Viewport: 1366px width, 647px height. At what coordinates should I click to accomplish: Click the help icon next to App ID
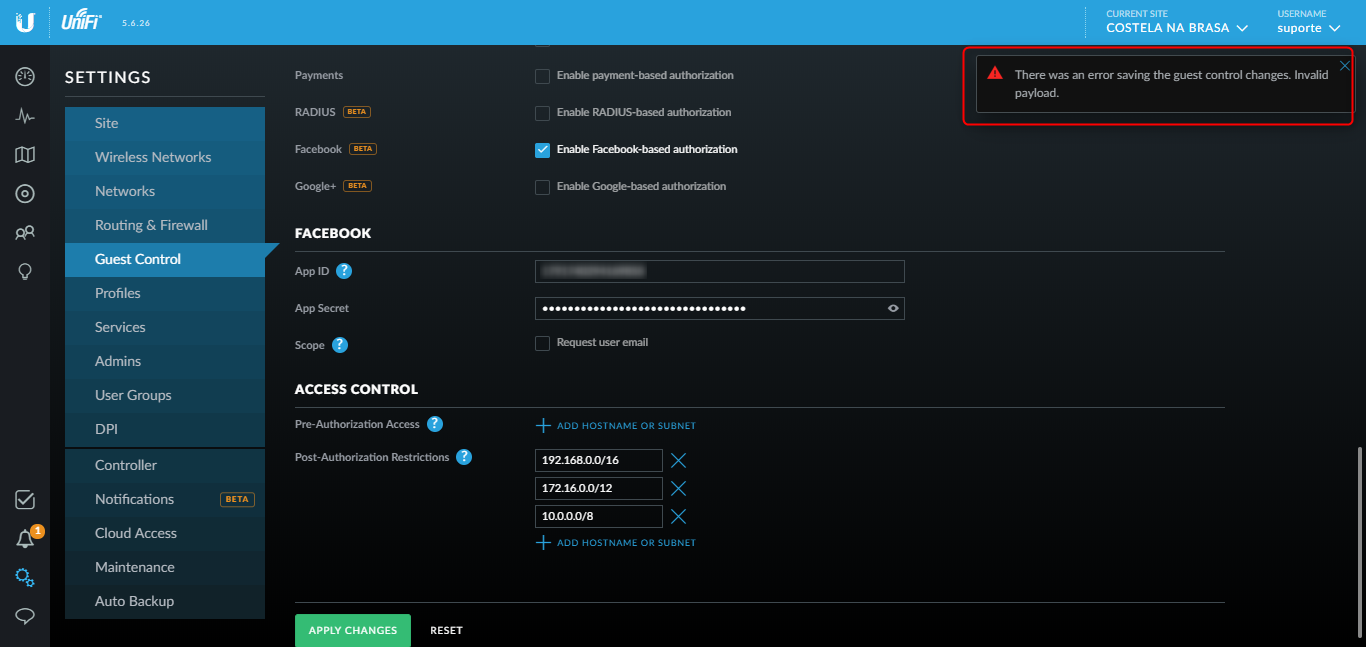(344, 271)
